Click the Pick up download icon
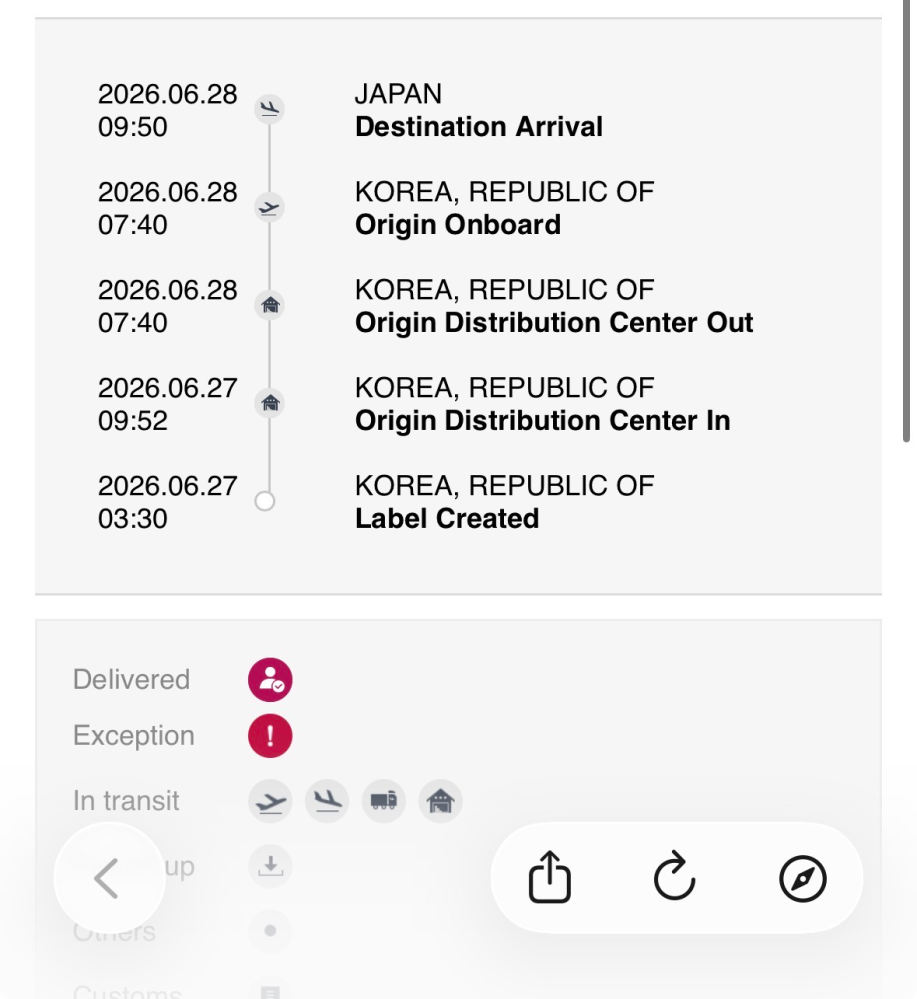Screen dimensions: 917x999 [x=270, y=866]
